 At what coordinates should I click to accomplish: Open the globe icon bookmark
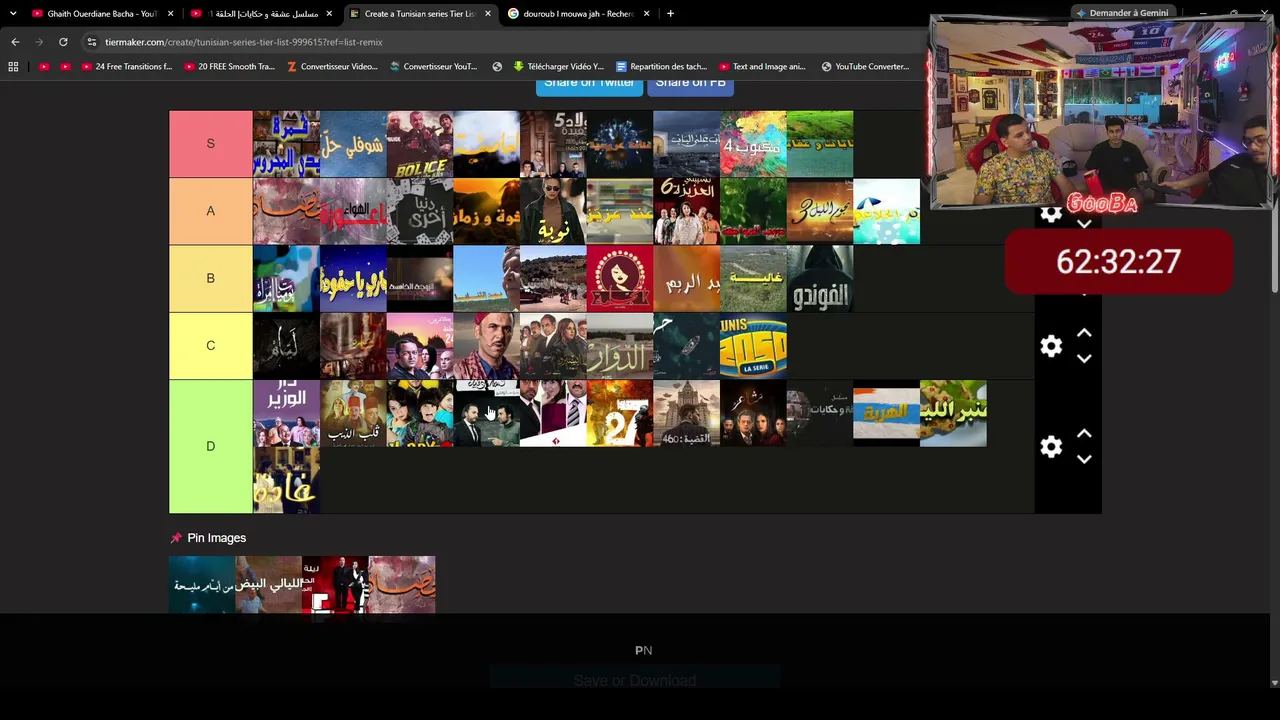(497, 67)
